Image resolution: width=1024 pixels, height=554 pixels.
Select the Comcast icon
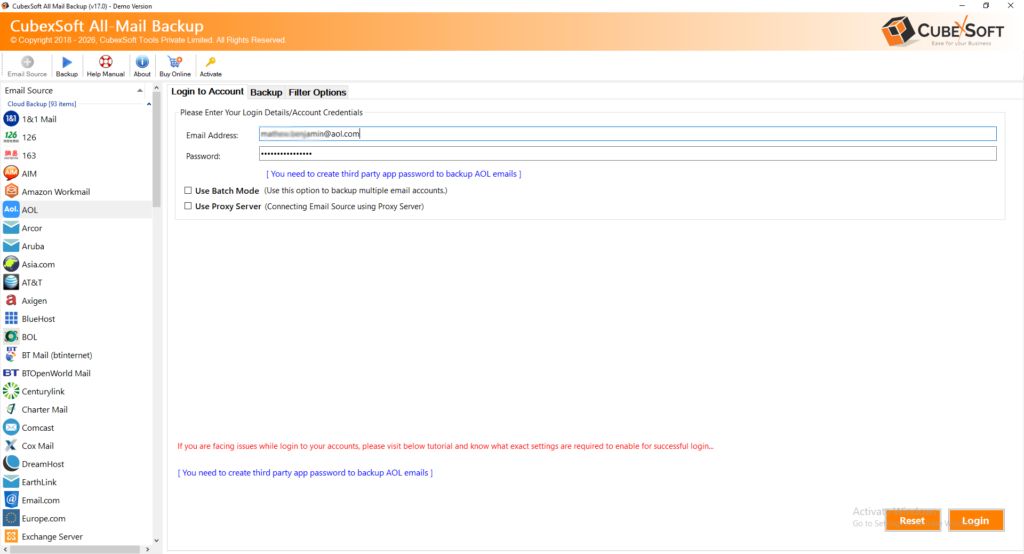pos(11,427)
